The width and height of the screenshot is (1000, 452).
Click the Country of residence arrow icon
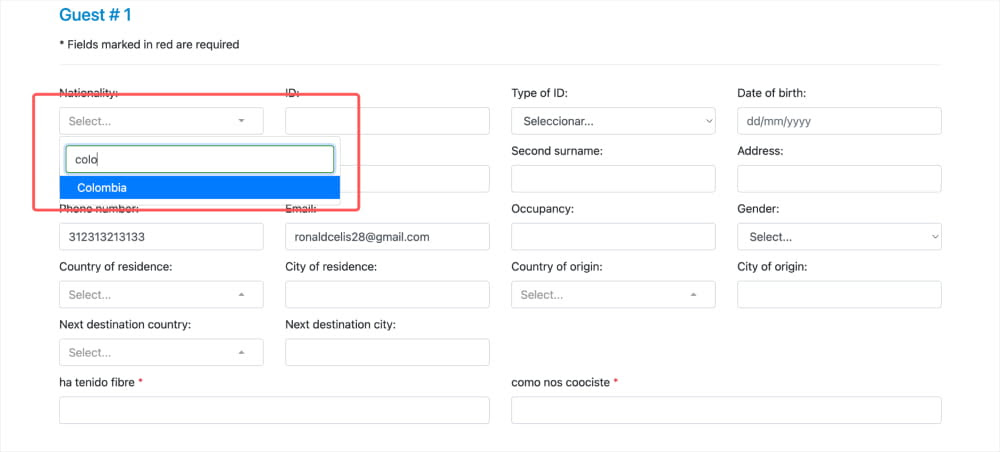click(241, 295)
